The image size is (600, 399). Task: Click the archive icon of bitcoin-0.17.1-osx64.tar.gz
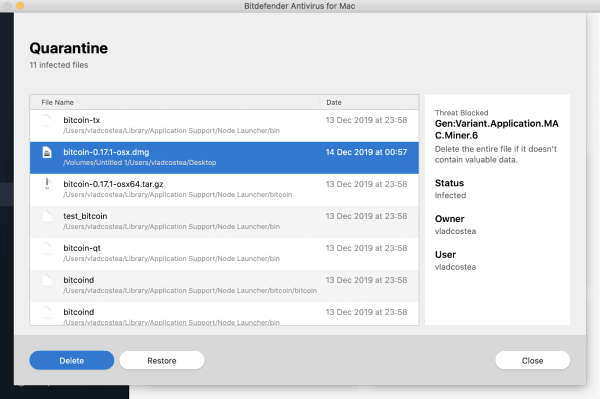(x=47, y=184)
